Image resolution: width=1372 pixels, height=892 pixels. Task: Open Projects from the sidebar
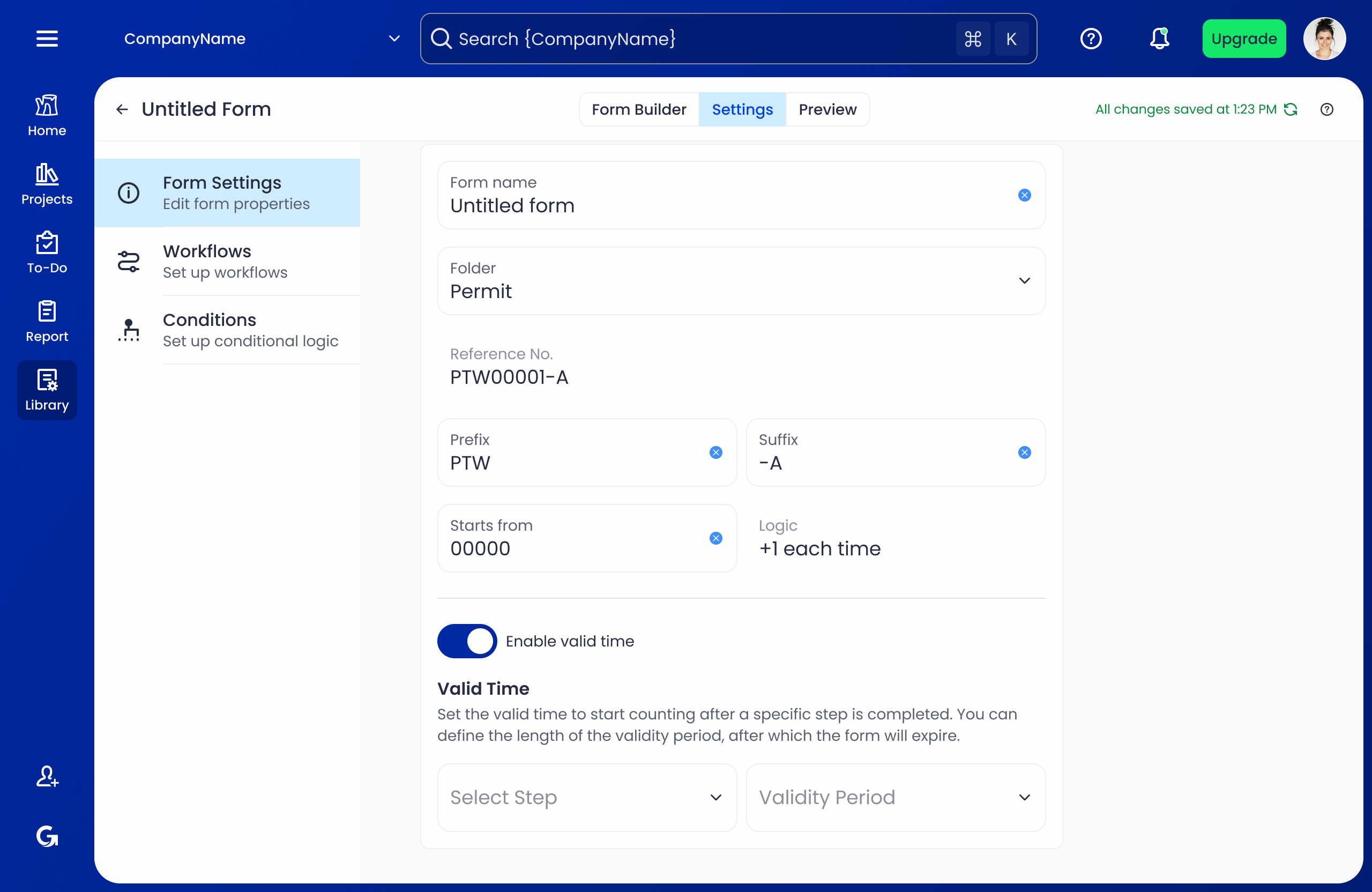[47, 184]
